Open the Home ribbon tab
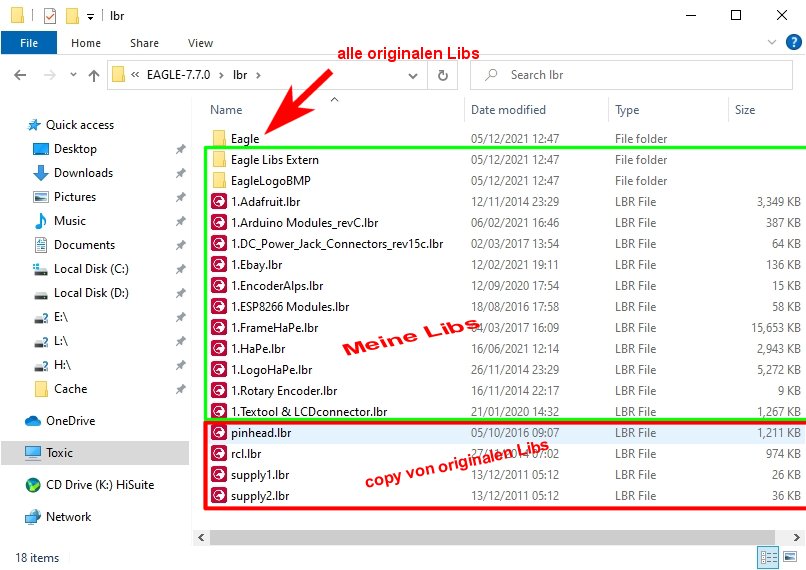 pyautogui.click(x=86, y=43)
